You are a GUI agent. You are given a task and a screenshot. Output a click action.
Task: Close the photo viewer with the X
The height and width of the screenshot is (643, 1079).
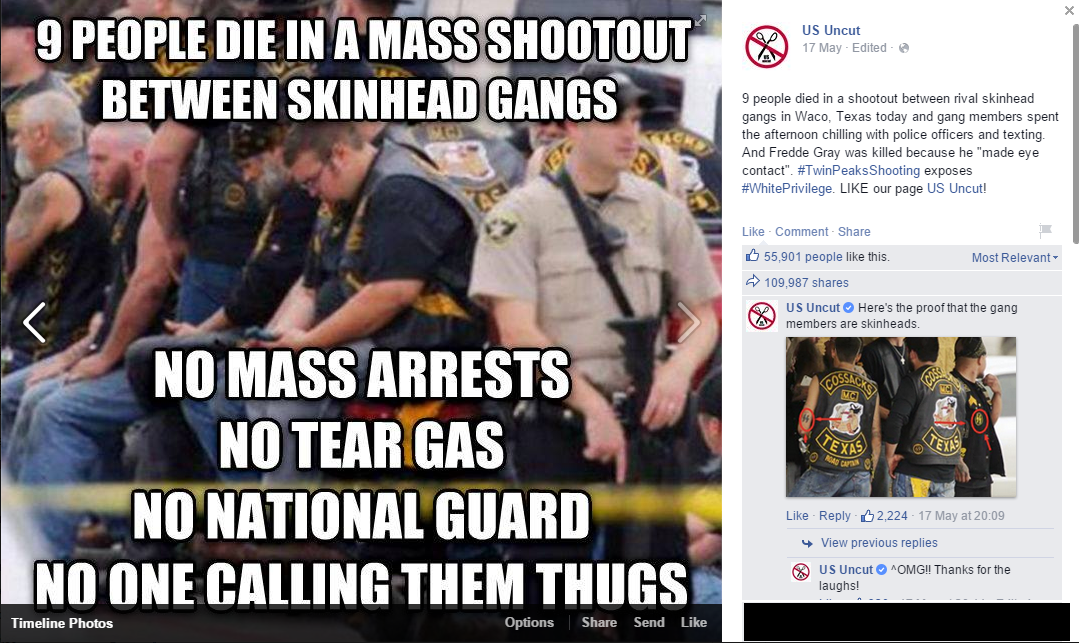1069,11
